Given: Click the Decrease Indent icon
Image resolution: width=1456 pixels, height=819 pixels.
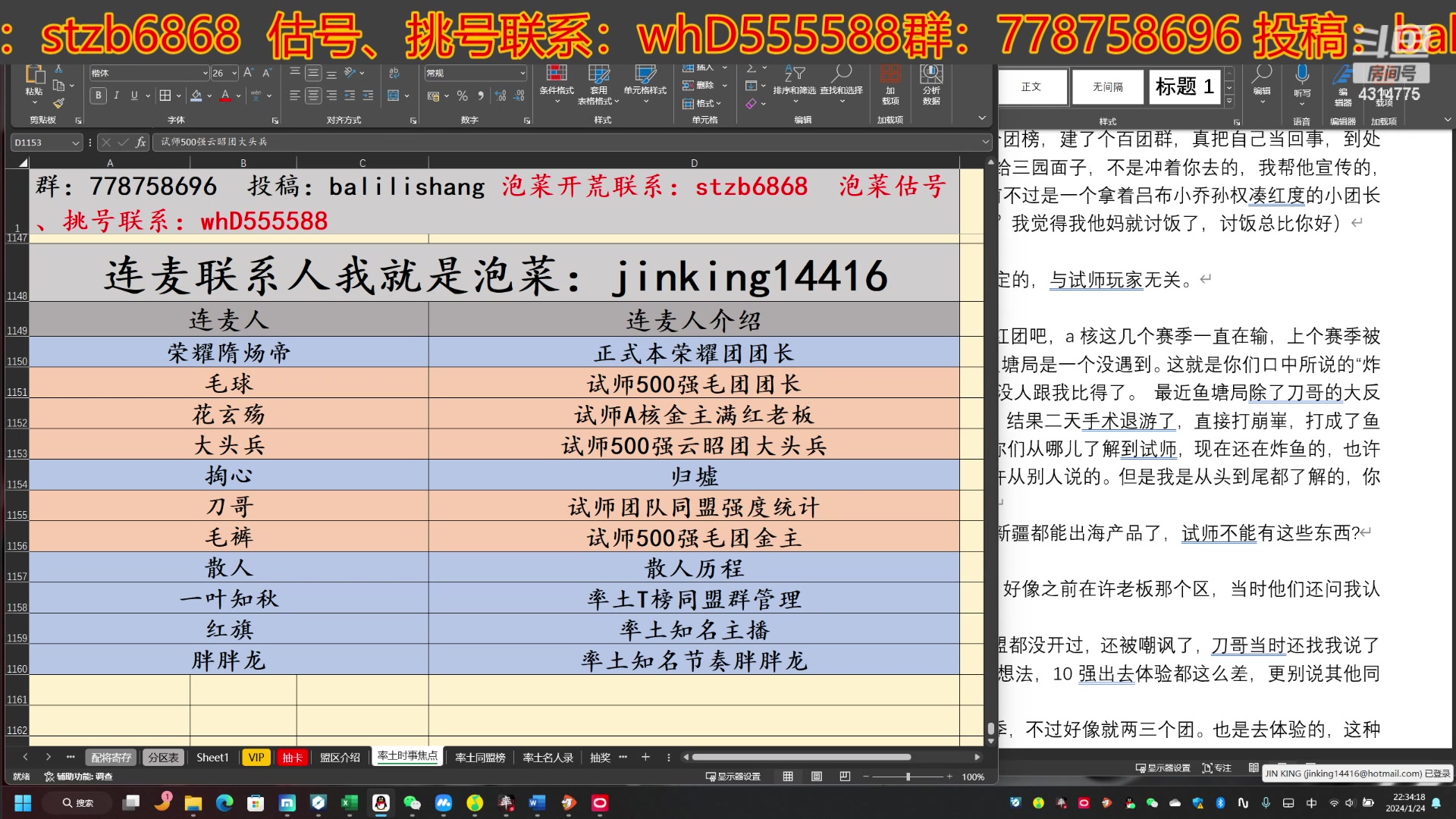Looking at the screenshot, I should (x=350, y=96).
